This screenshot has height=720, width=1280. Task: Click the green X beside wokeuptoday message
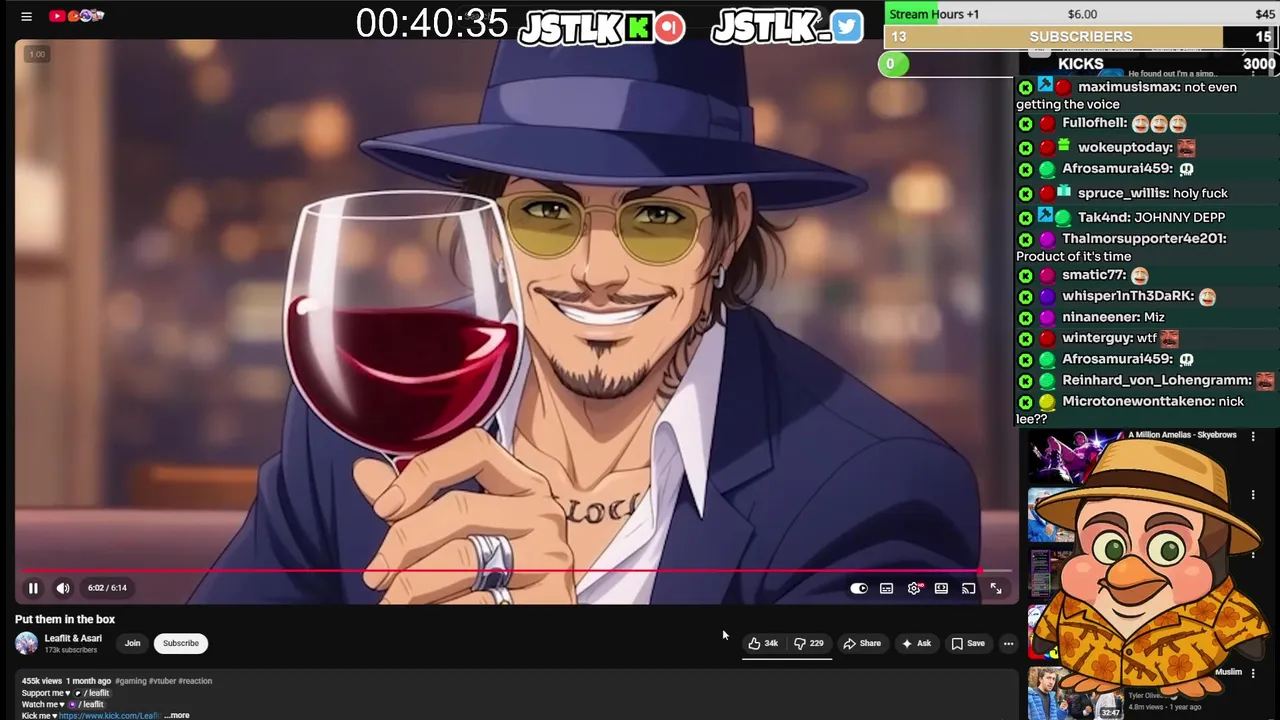point(1025,148)
